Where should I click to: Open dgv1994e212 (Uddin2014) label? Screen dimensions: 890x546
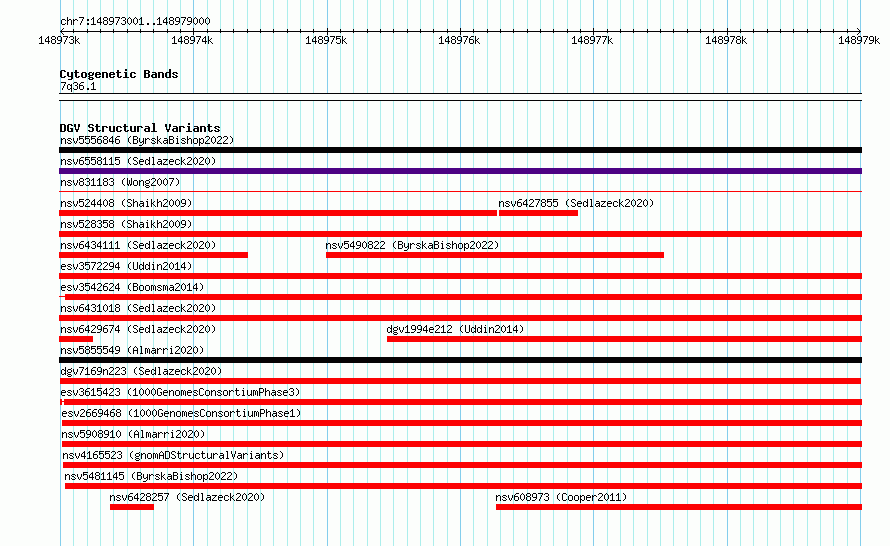(455, 329)
